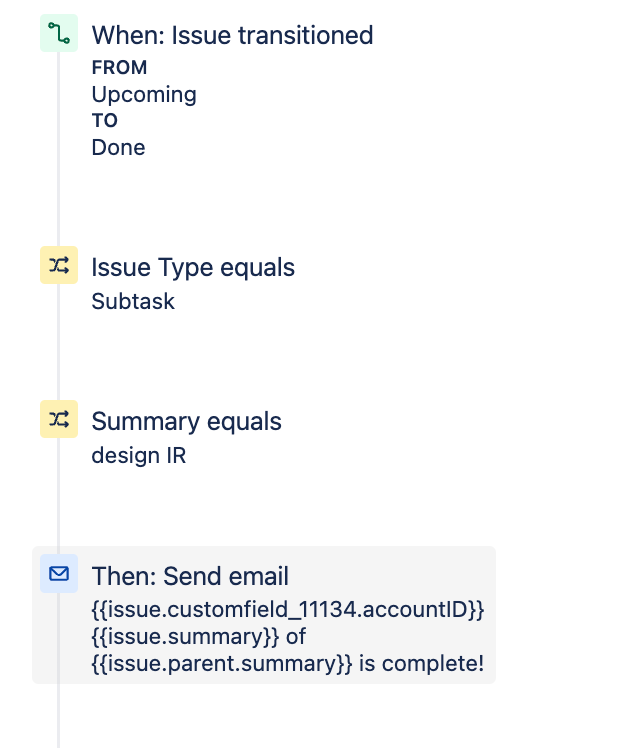Click the rule line below Send email
The height and width of the screenshot is (748, 640).
point(58,716)
